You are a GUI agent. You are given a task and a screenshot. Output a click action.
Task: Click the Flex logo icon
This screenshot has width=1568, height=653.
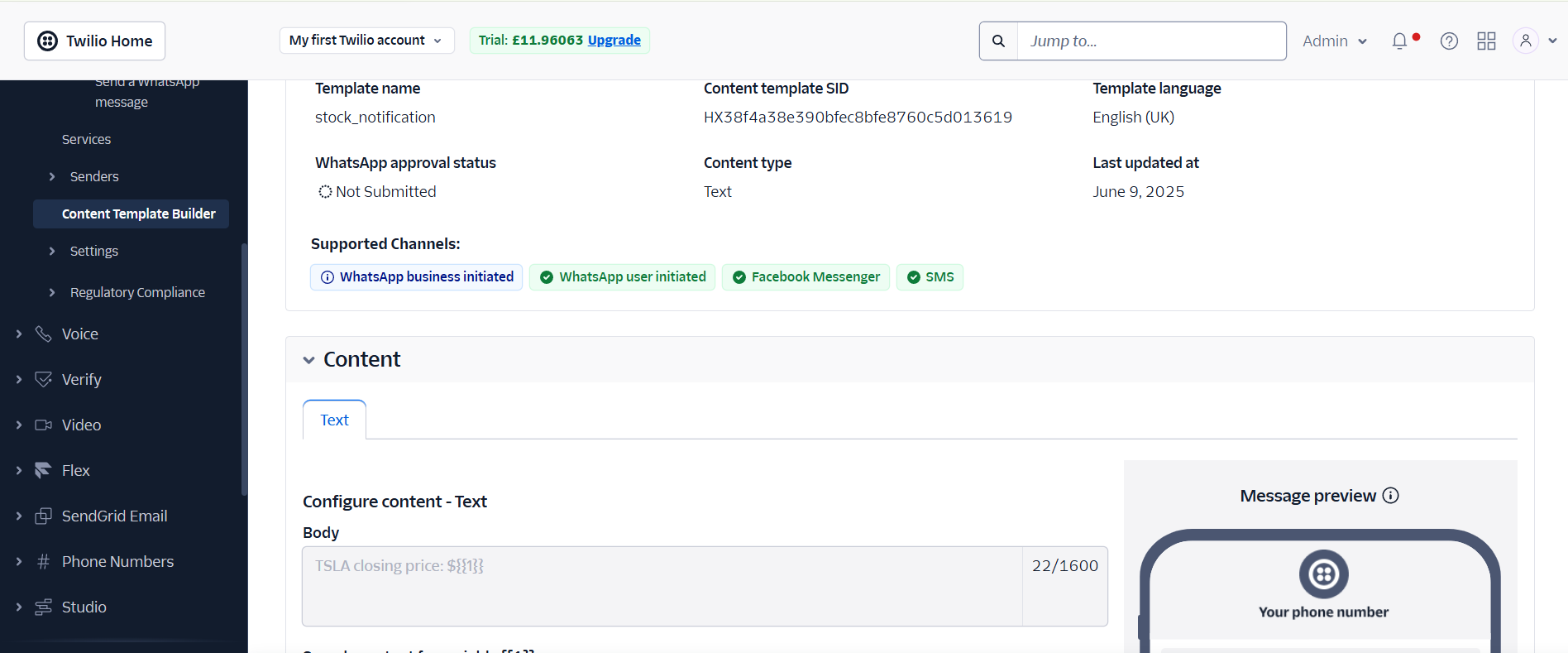click(44, 470)
